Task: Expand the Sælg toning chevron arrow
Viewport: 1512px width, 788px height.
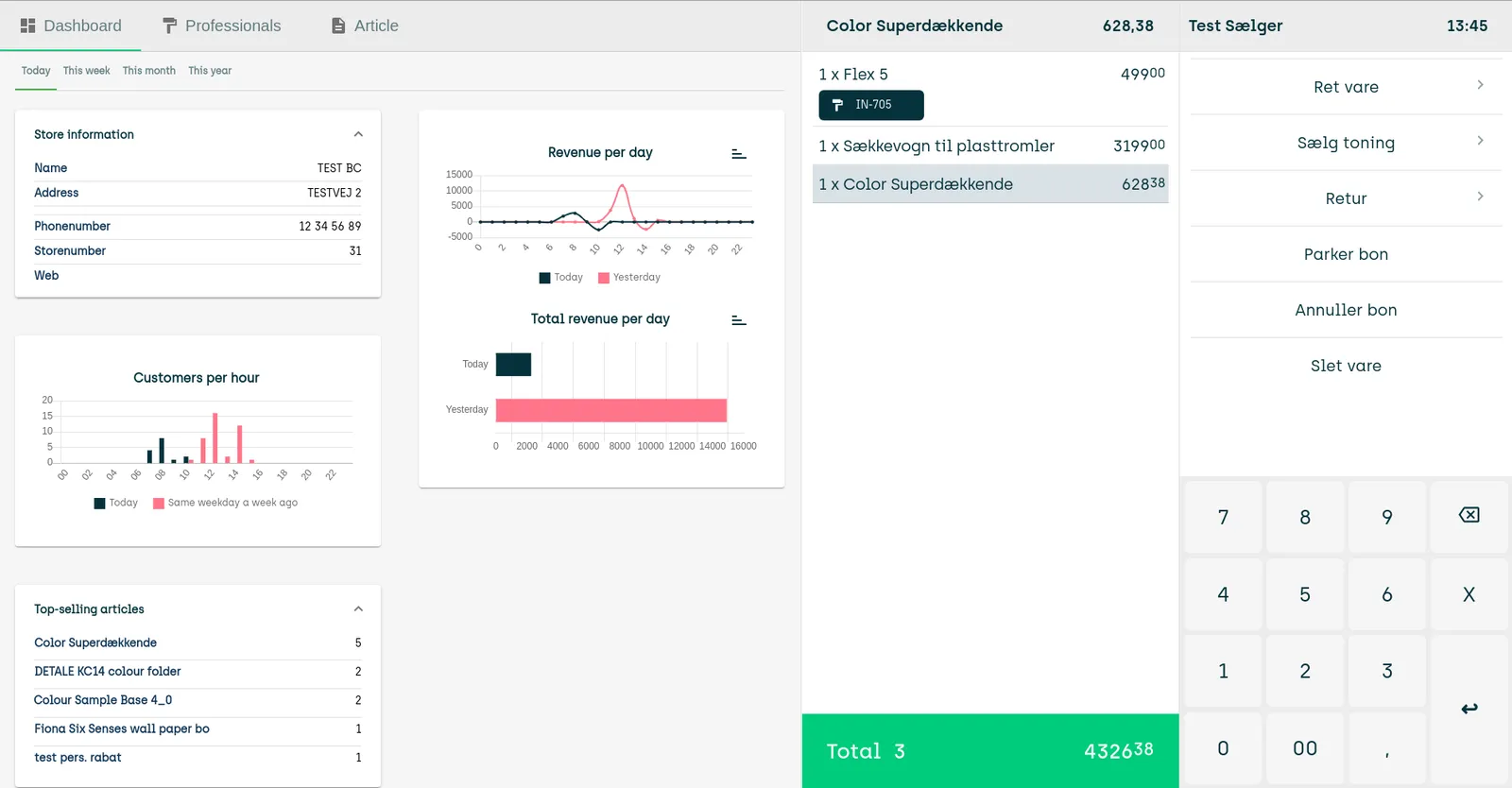Action: (x=1480, y=141)
